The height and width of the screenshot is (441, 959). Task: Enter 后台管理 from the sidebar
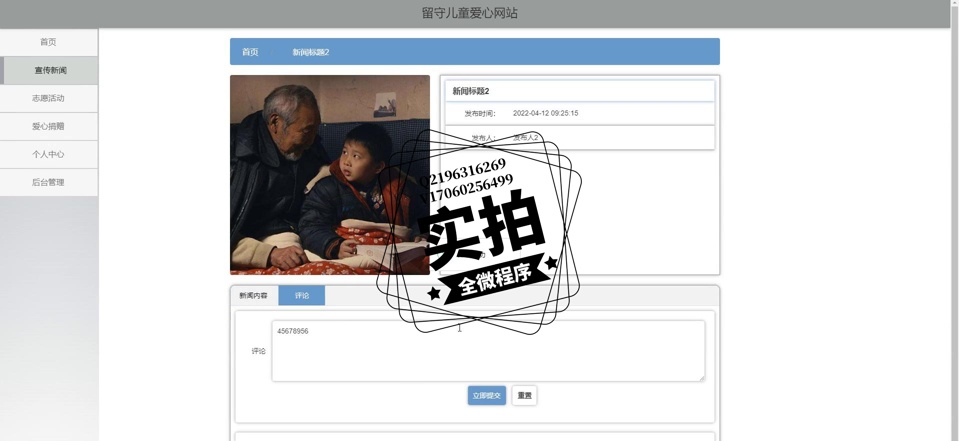(48, 182)
